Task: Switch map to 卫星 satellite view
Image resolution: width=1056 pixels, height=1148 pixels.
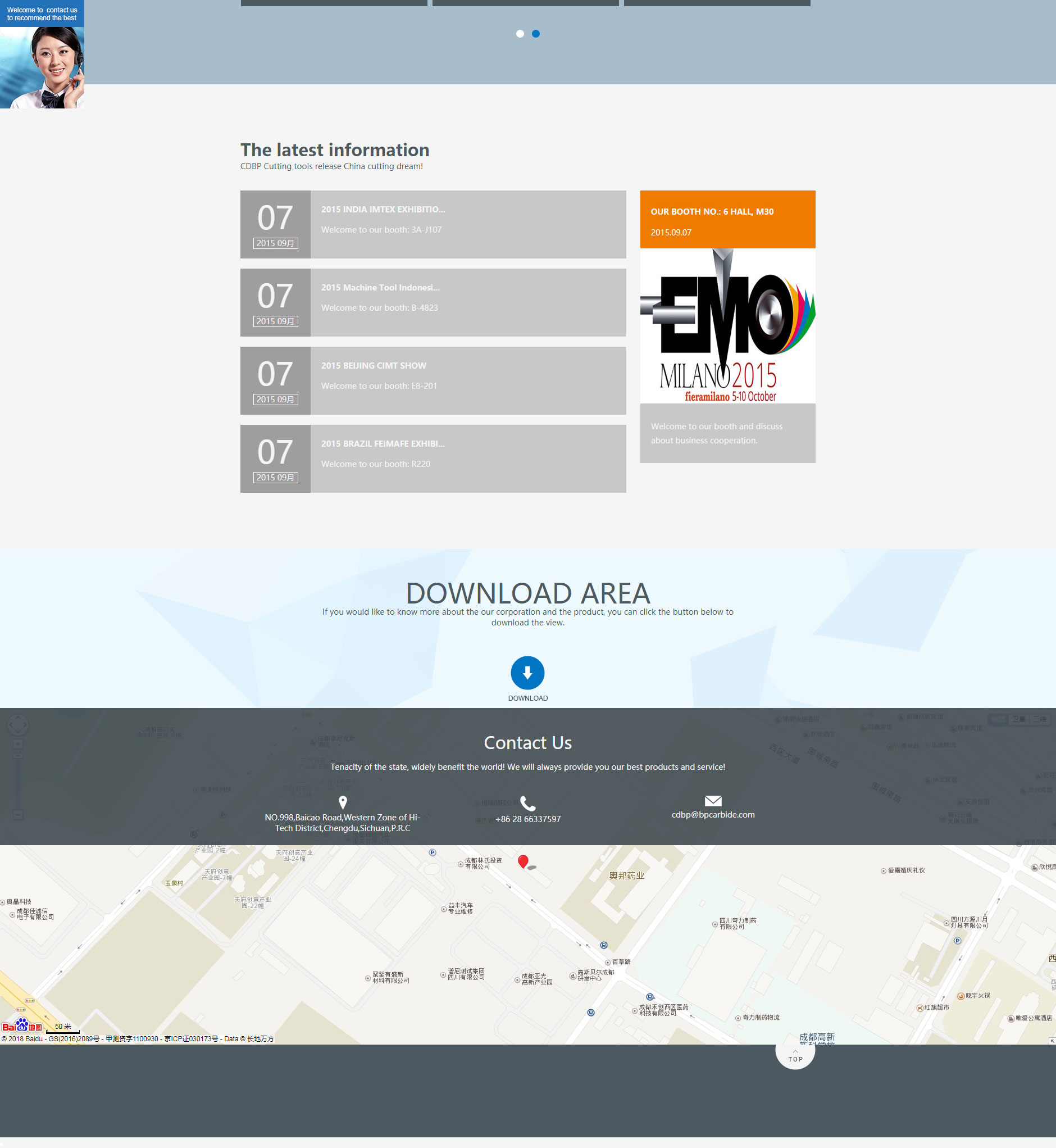Action: pos(1019,719)
